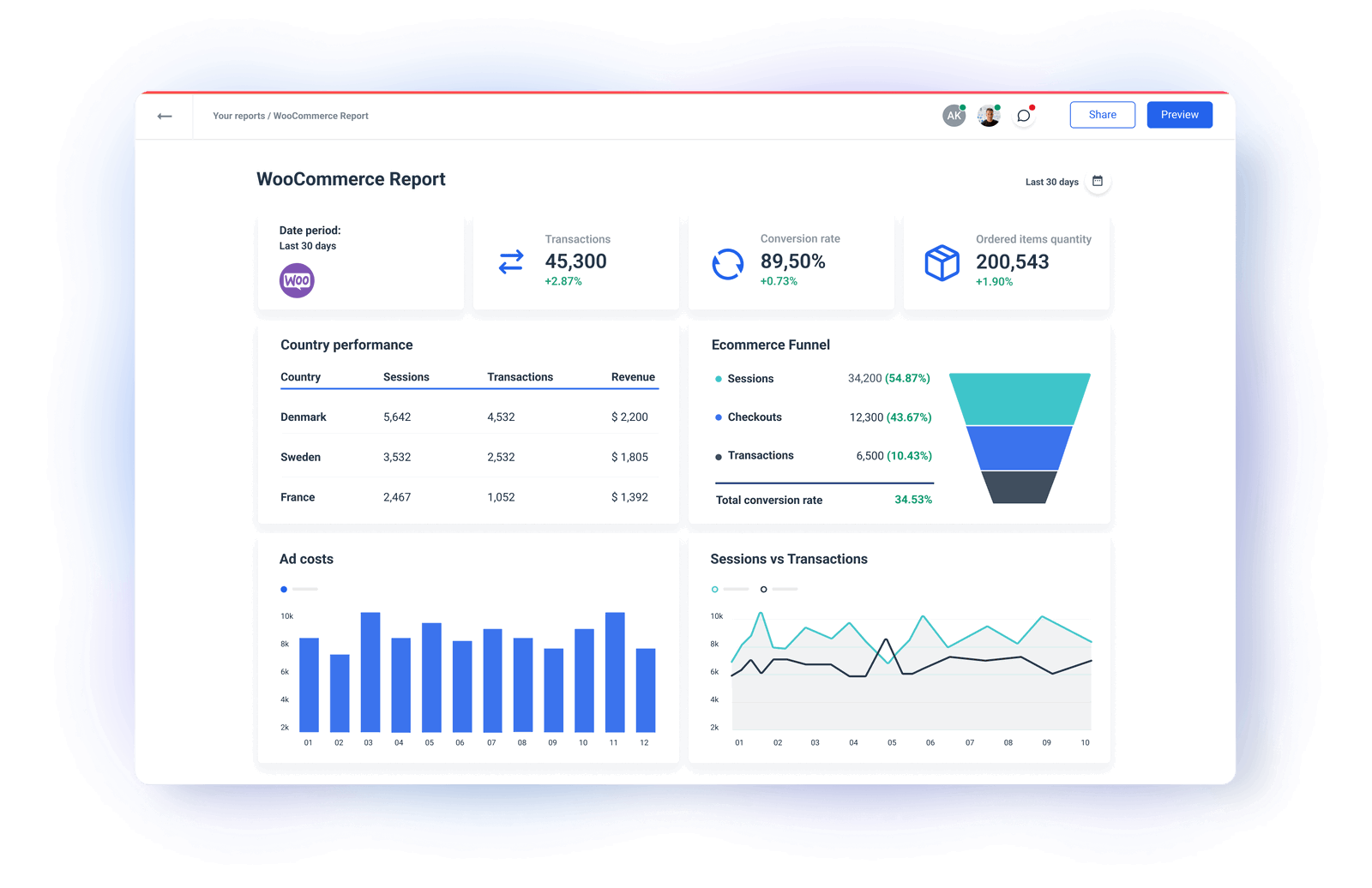Click the back arrow icon
This screenshot has width=1372, height=888.
165,116
